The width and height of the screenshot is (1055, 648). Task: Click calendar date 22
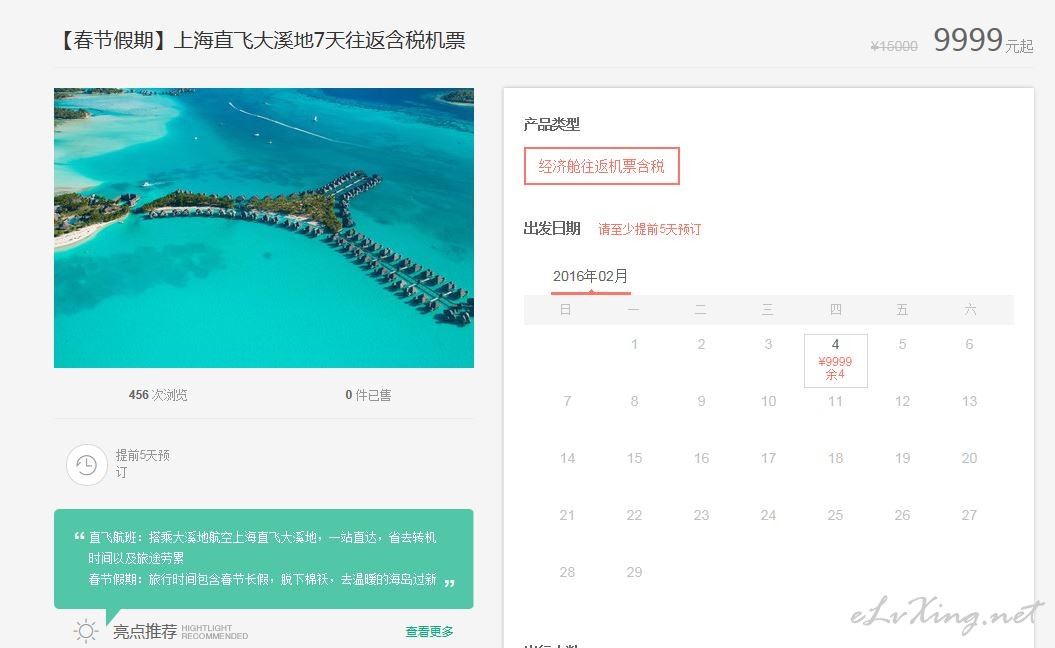click(x=634, y=515)
